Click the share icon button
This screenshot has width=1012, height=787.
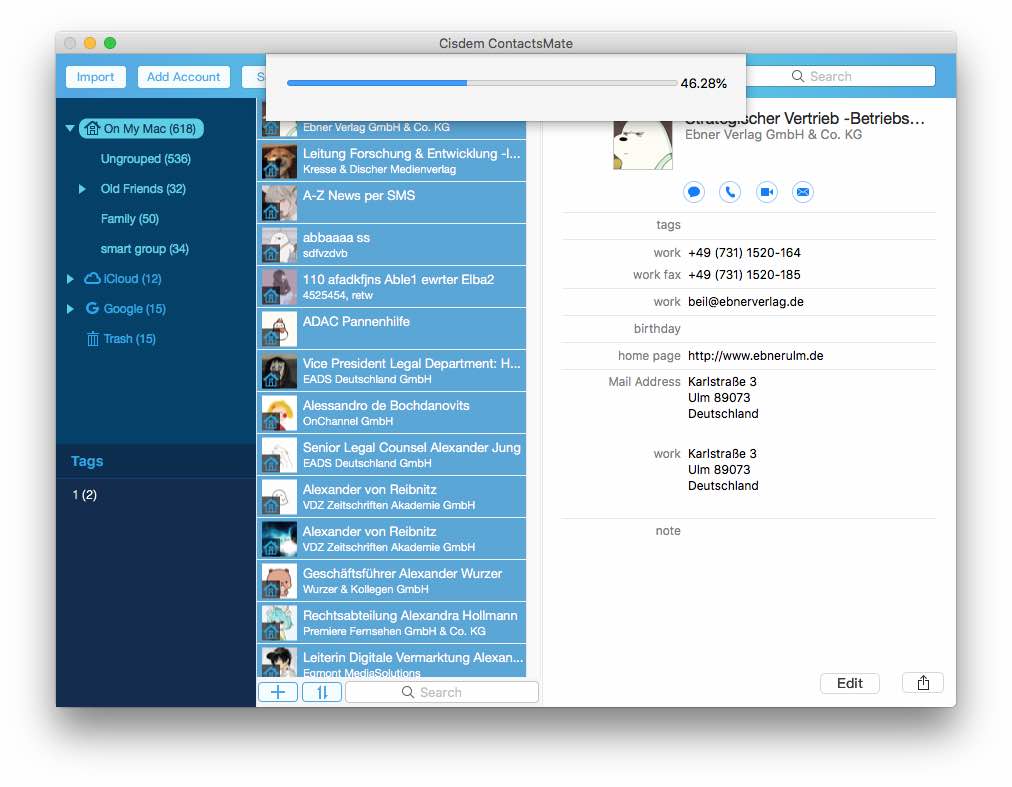point(923,683)
